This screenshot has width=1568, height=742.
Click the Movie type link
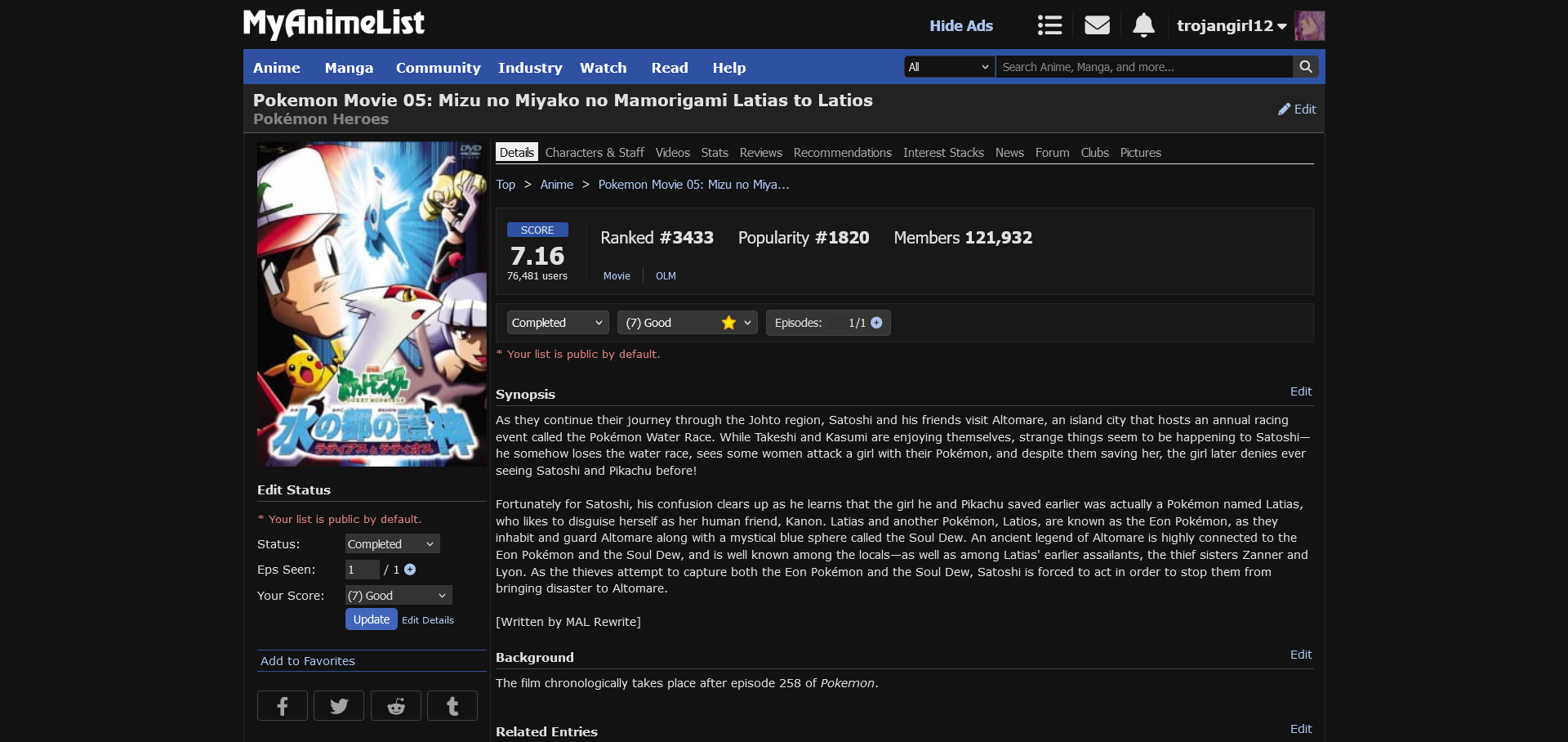[617, 276]
